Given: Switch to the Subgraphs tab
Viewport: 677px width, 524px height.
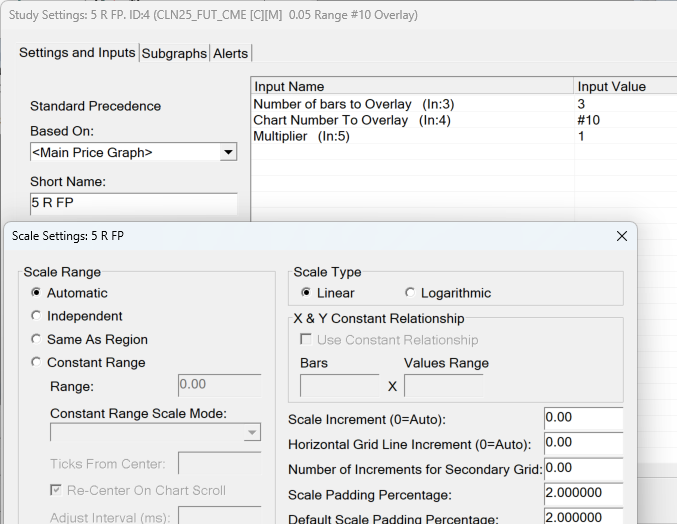Looking at the screenshot, I should (174, 53).
